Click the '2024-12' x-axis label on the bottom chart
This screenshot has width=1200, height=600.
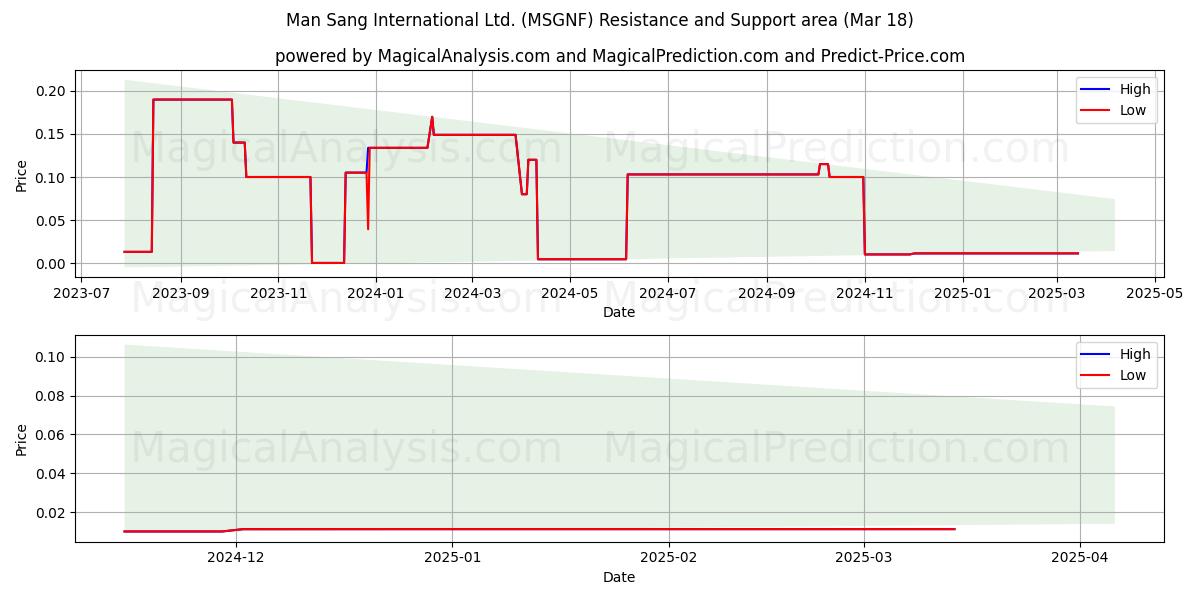236,558
